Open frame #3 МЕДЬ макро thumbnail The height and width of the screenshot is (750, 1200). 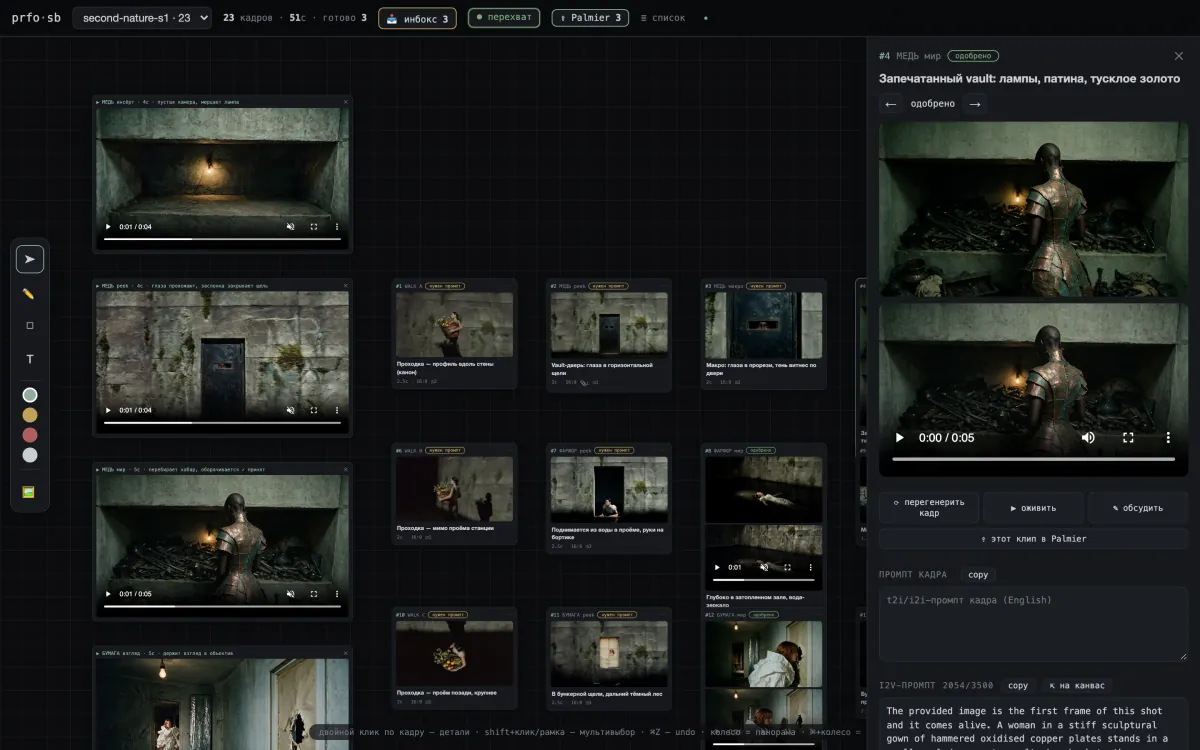(x=764, y=325)
